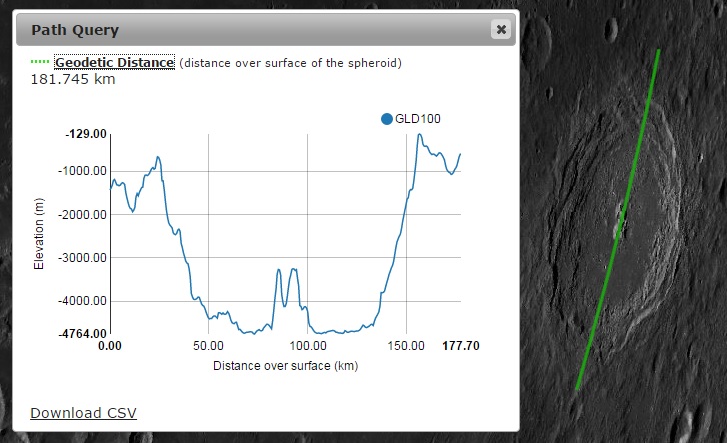Click the green dotted line legend icon
727x443 pixels.
pos(40,62)
